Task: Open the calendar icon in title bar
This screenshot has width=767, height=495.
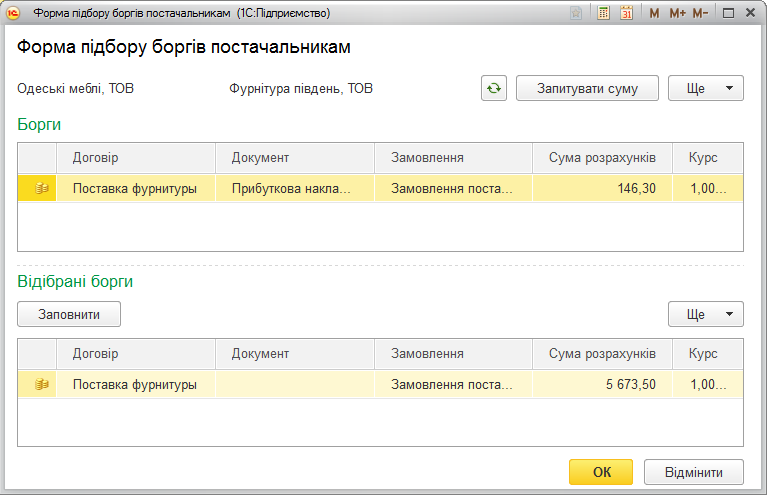Action: [x=627, y=13]
